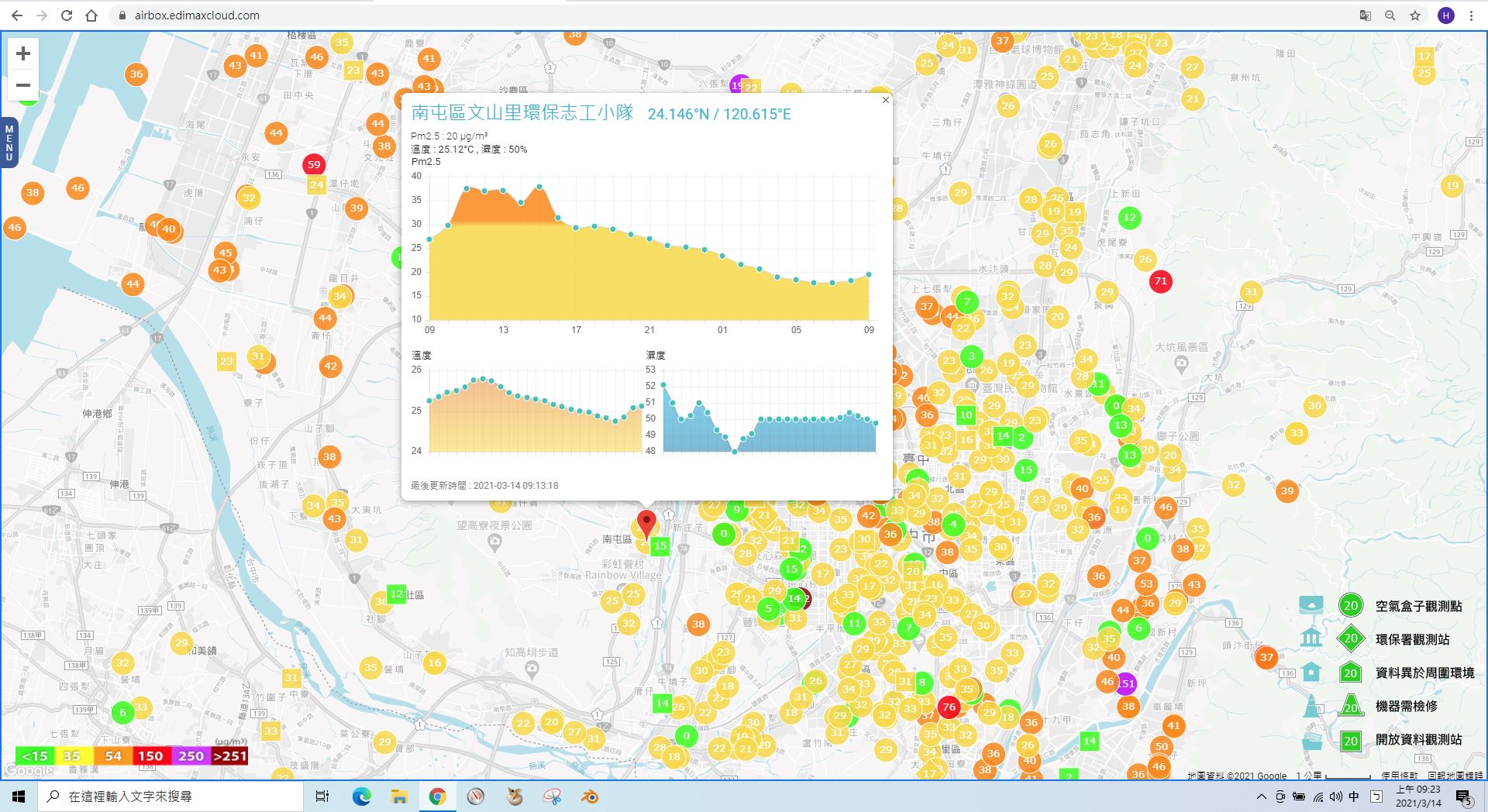Go back using the browser back arrow

[17, 15]
